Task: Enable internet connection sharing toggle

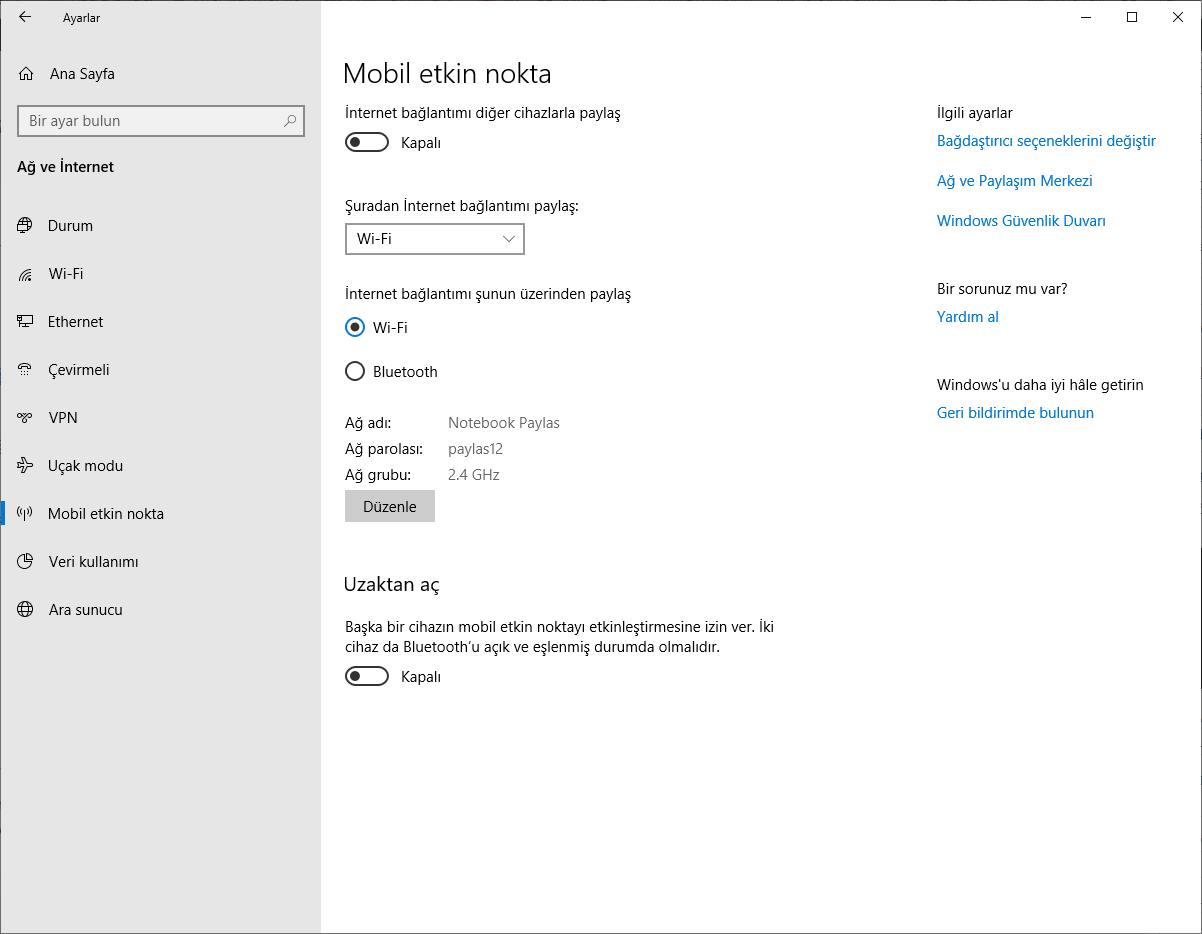Action: (366, 141)
